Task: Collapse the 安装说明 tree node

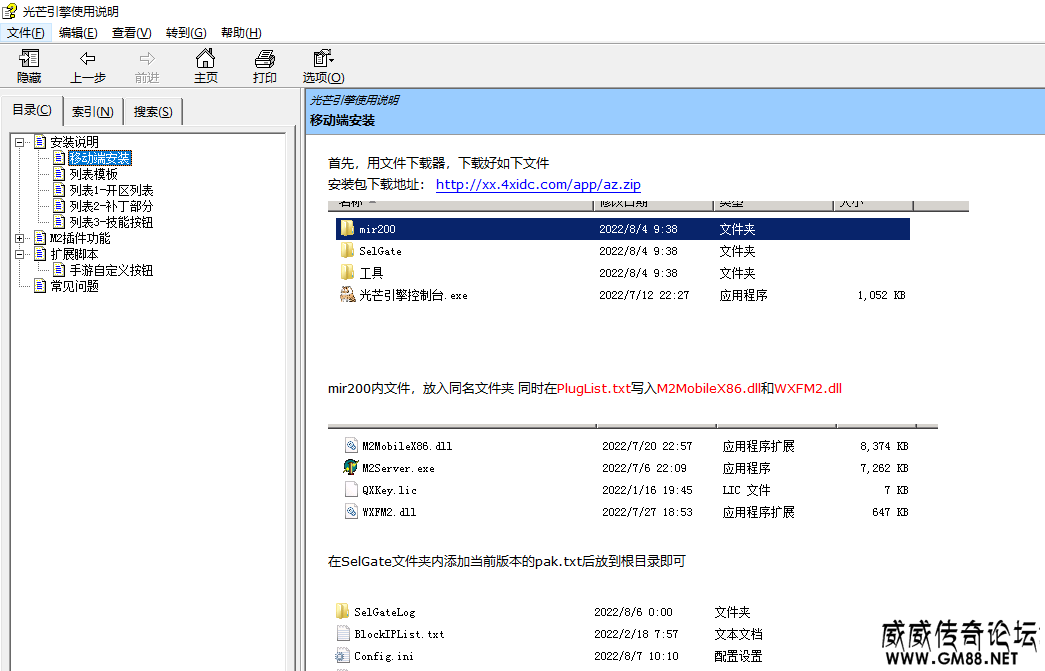Action: tap(20, 142)
